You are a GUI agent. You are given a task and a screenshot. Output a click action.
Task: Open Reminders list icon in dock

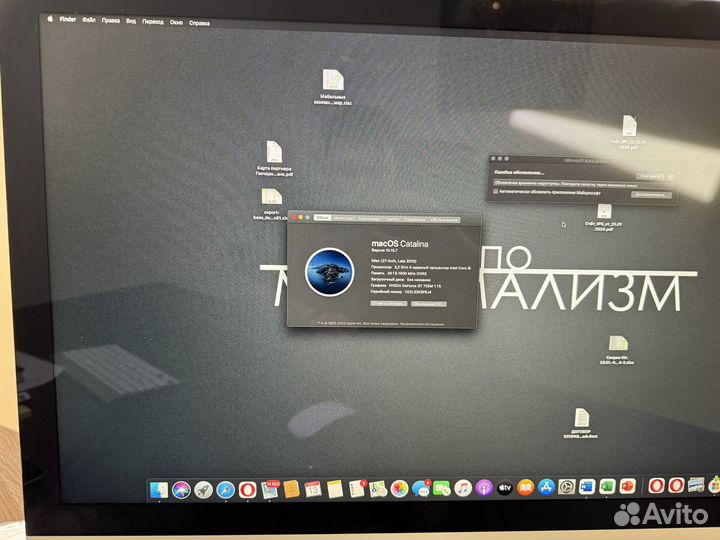(x=357, y=489)
